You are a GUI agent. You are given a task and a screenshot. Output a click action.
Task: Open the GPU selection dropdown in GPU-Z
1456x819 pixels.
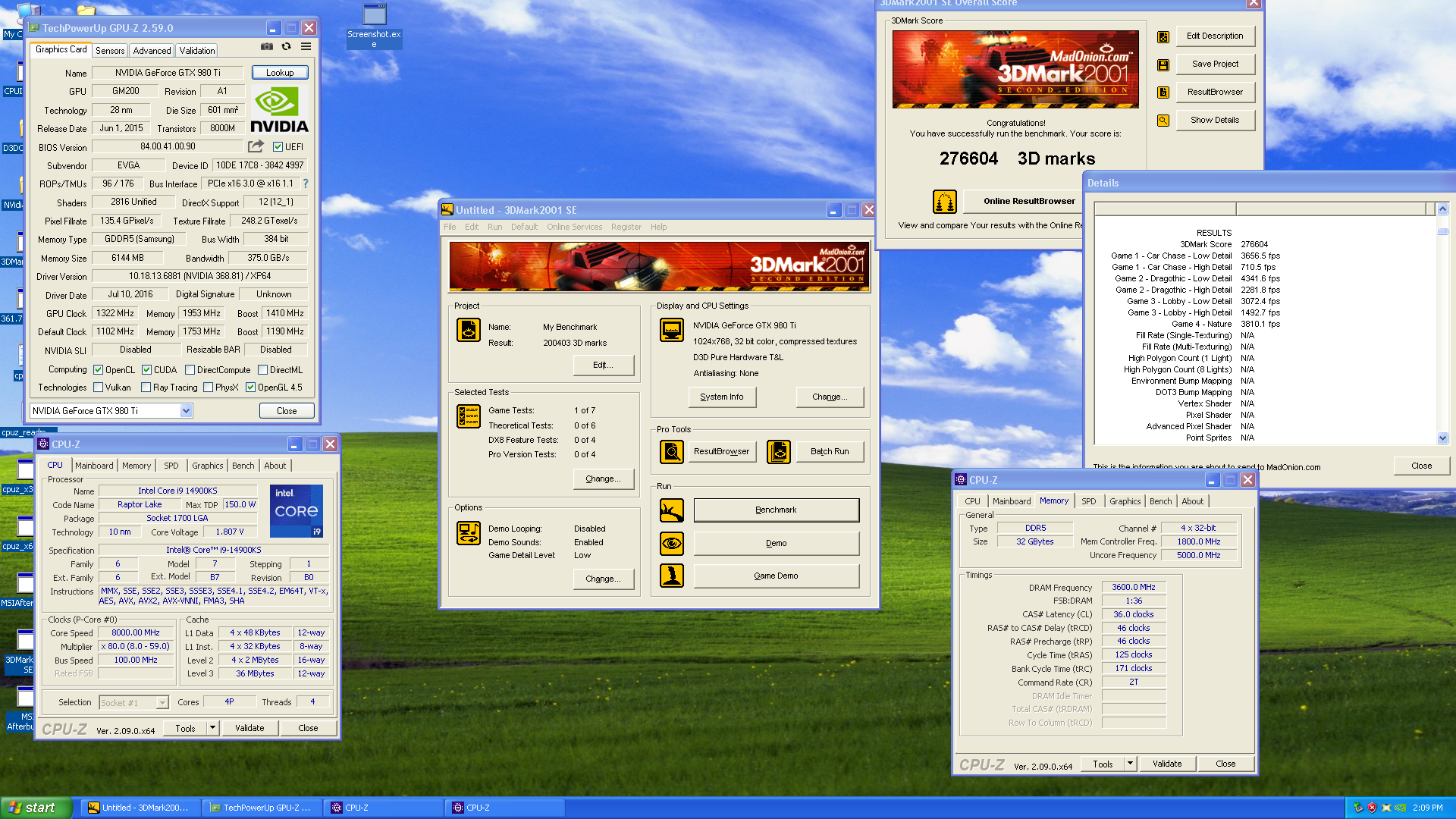186,411
